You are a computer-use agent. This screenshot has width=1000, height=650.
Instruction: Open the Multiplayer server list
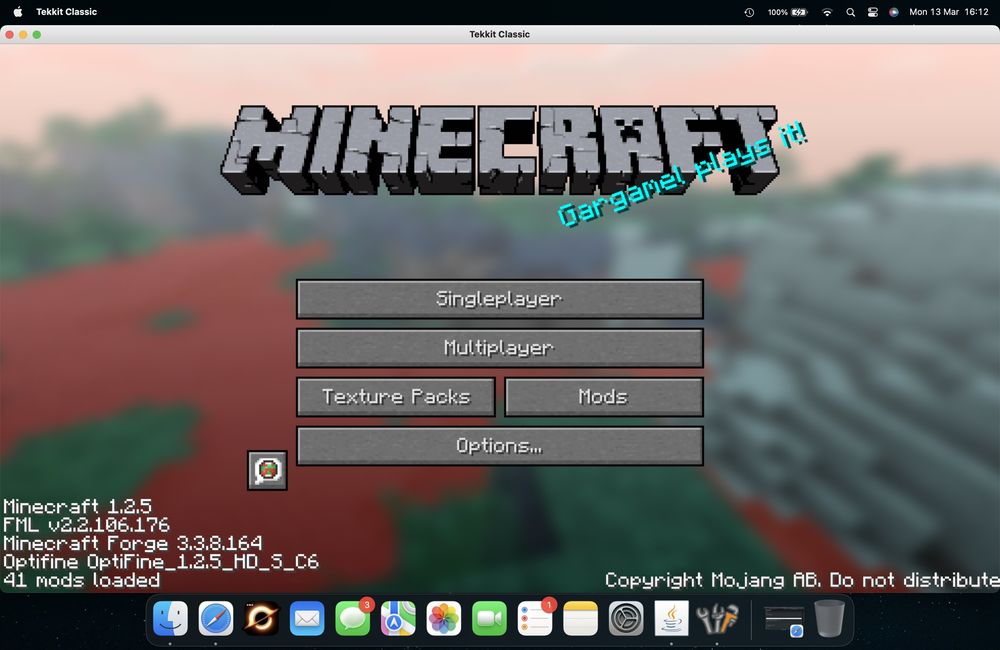click(x=499, y=348)
